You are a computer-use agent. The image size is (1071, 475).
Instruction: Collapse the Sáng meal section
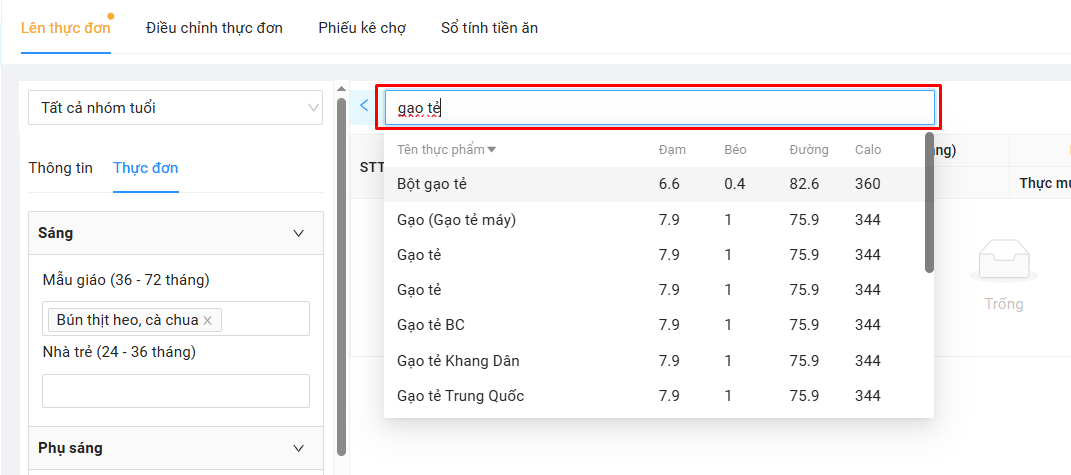point(298,233)
